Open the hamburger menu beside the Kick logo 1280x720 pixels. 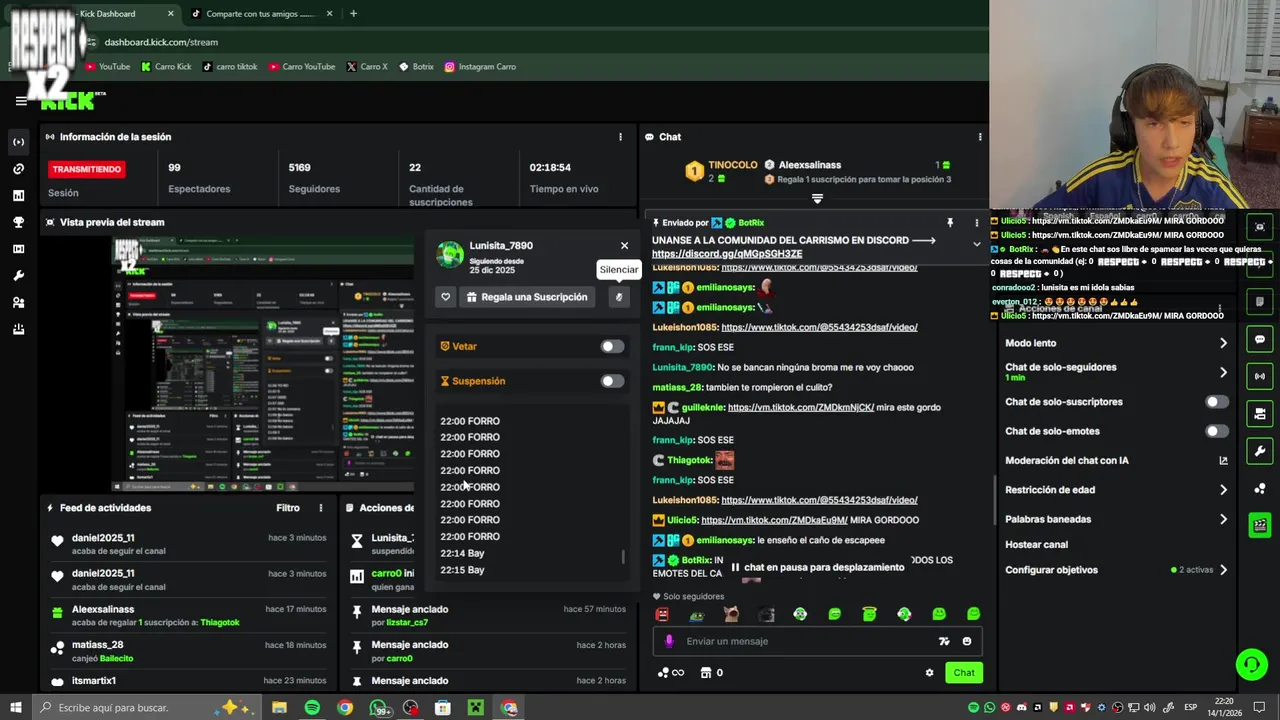[21, 101]
